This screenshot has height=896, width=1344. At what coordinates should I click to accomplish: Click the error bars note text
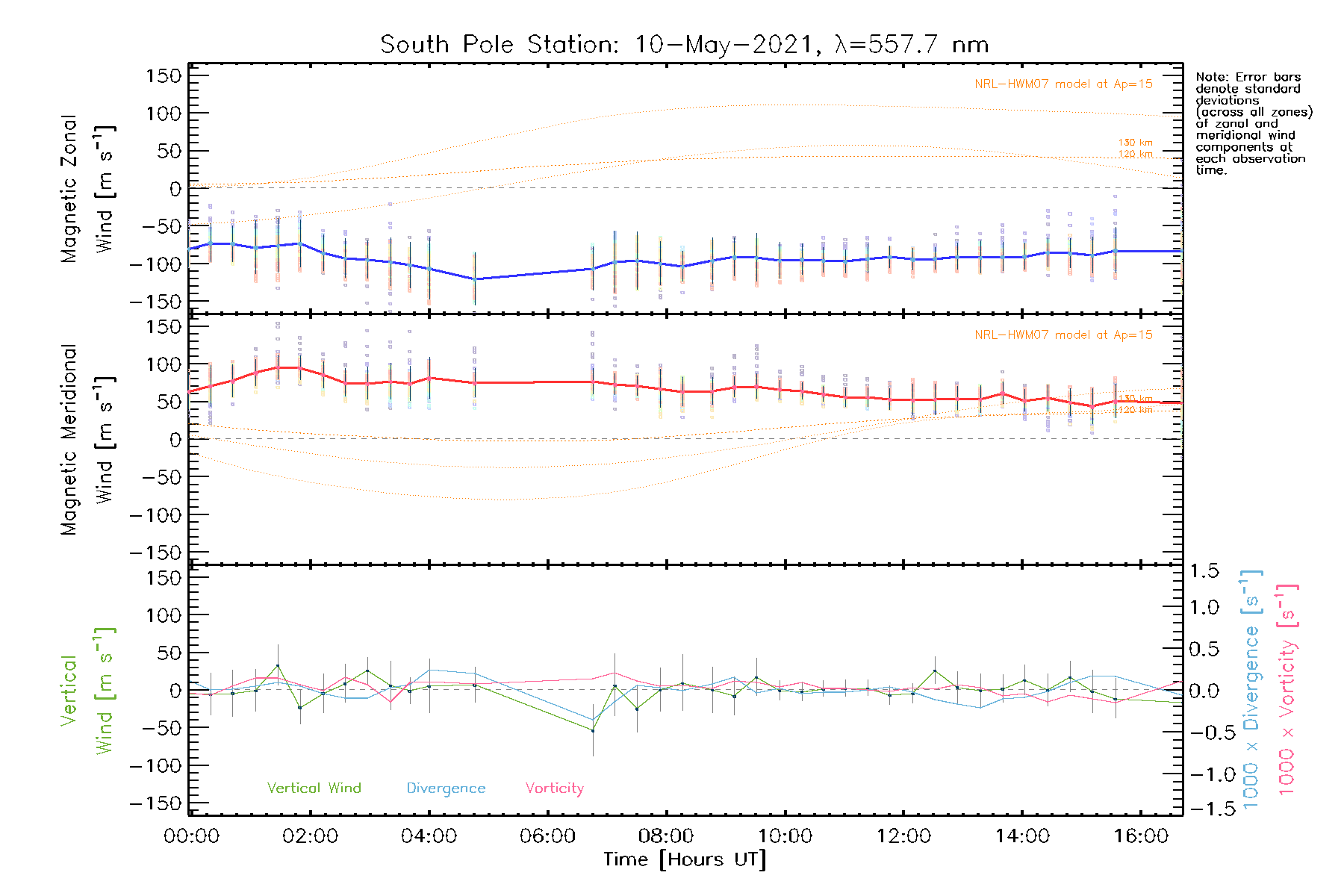(x=1252, y=123)
